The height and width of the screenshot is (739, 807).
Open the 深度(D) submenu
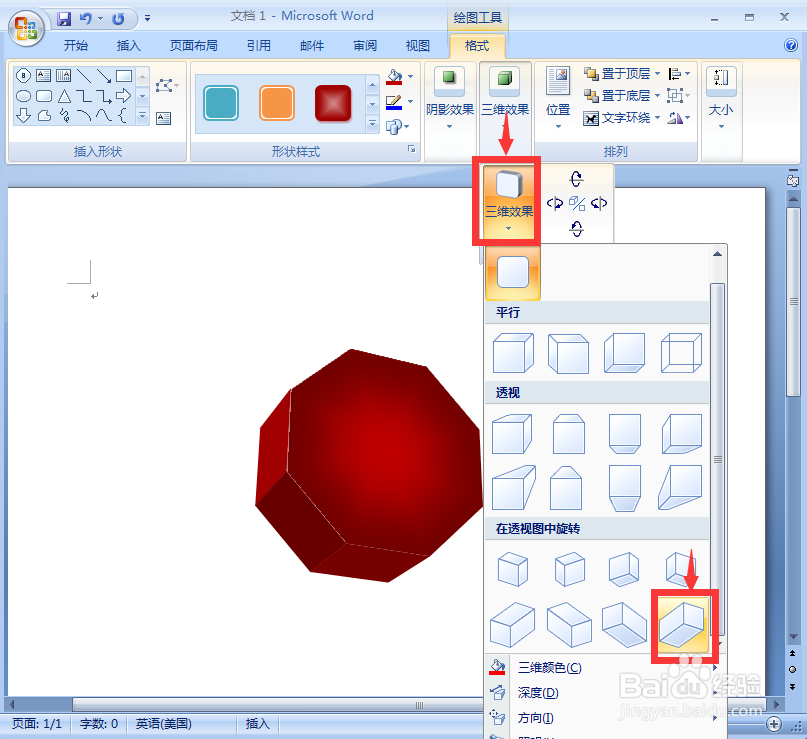pyautogui.click(x=603, y=693)
